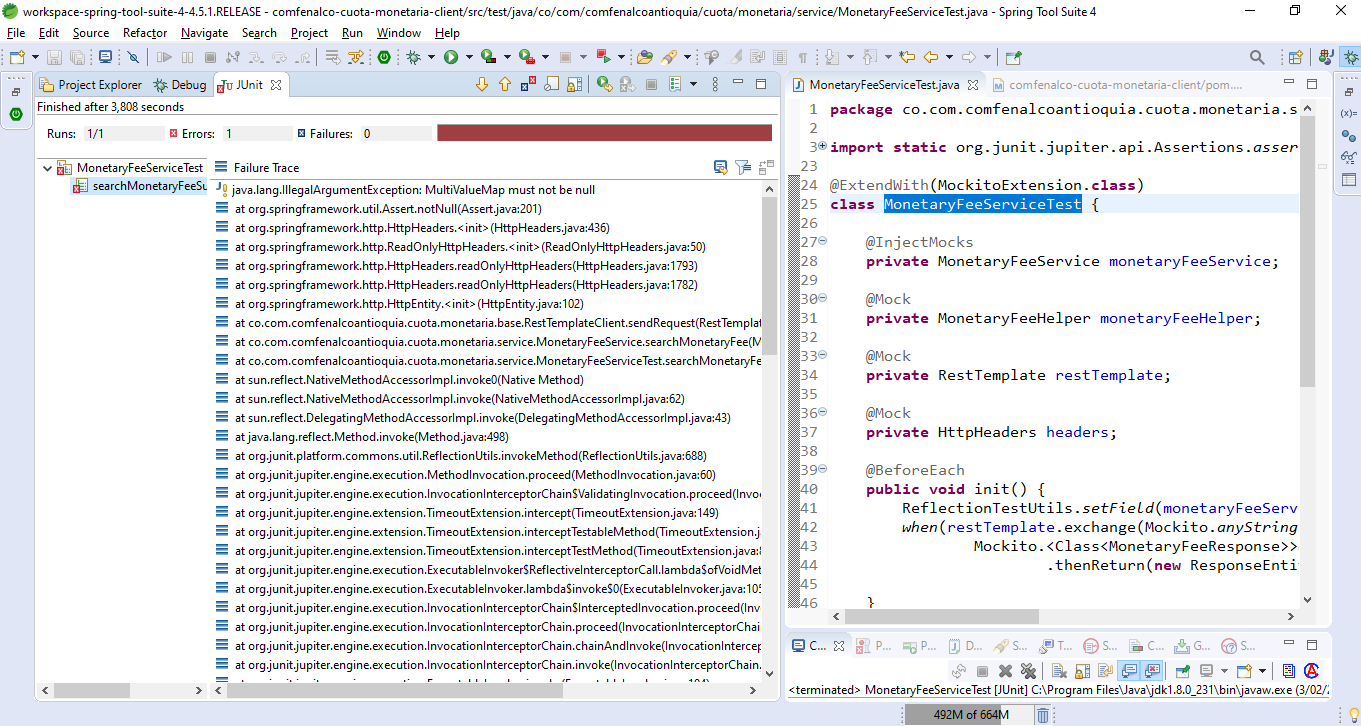Click the Assert.notNull stack trace line
The width and height of the screenshot is (1361, 726).
tap(388, 209)
